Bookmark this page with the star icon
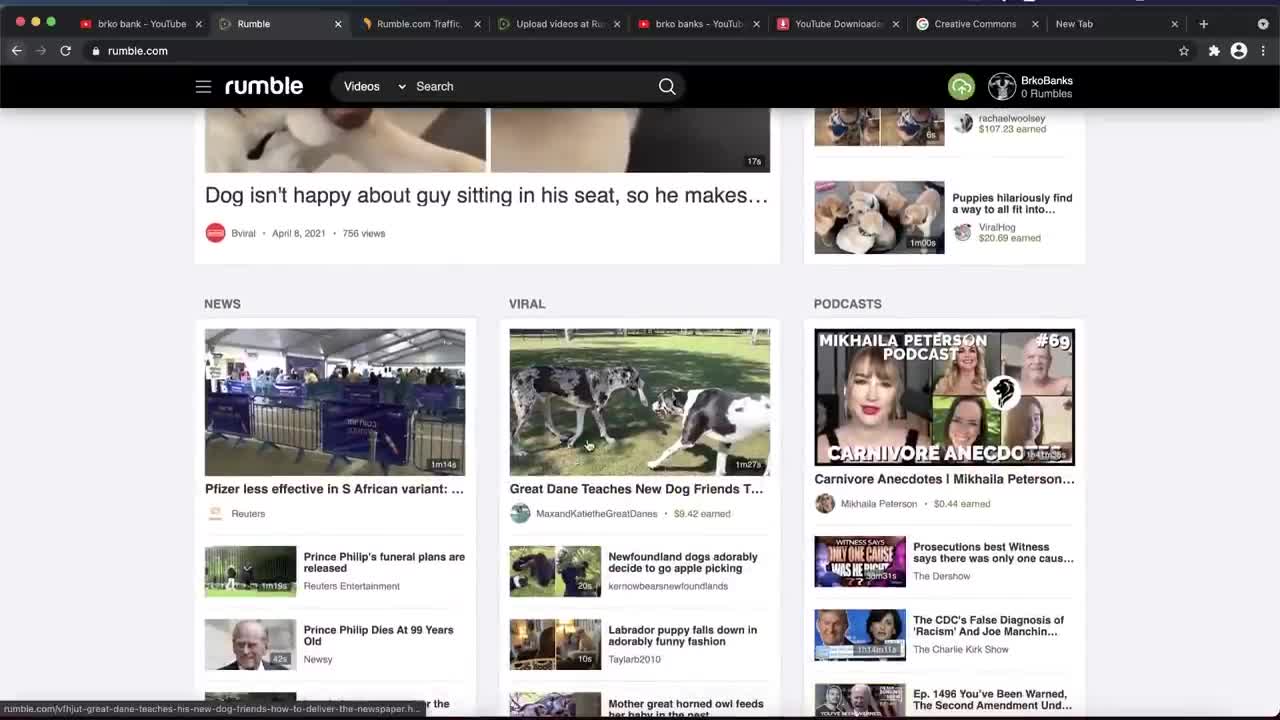This screenshot has width=1280, height=720. (1184, 51)
